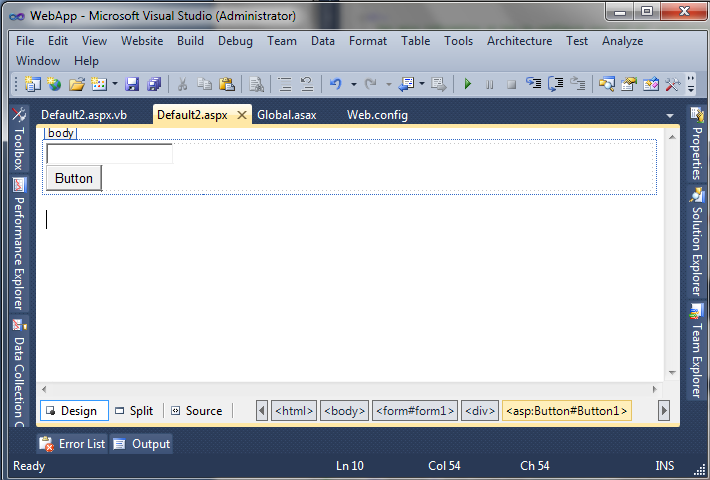The image size is (710, 480).
Task: Switch to Design view
Action: coord(74,411)
